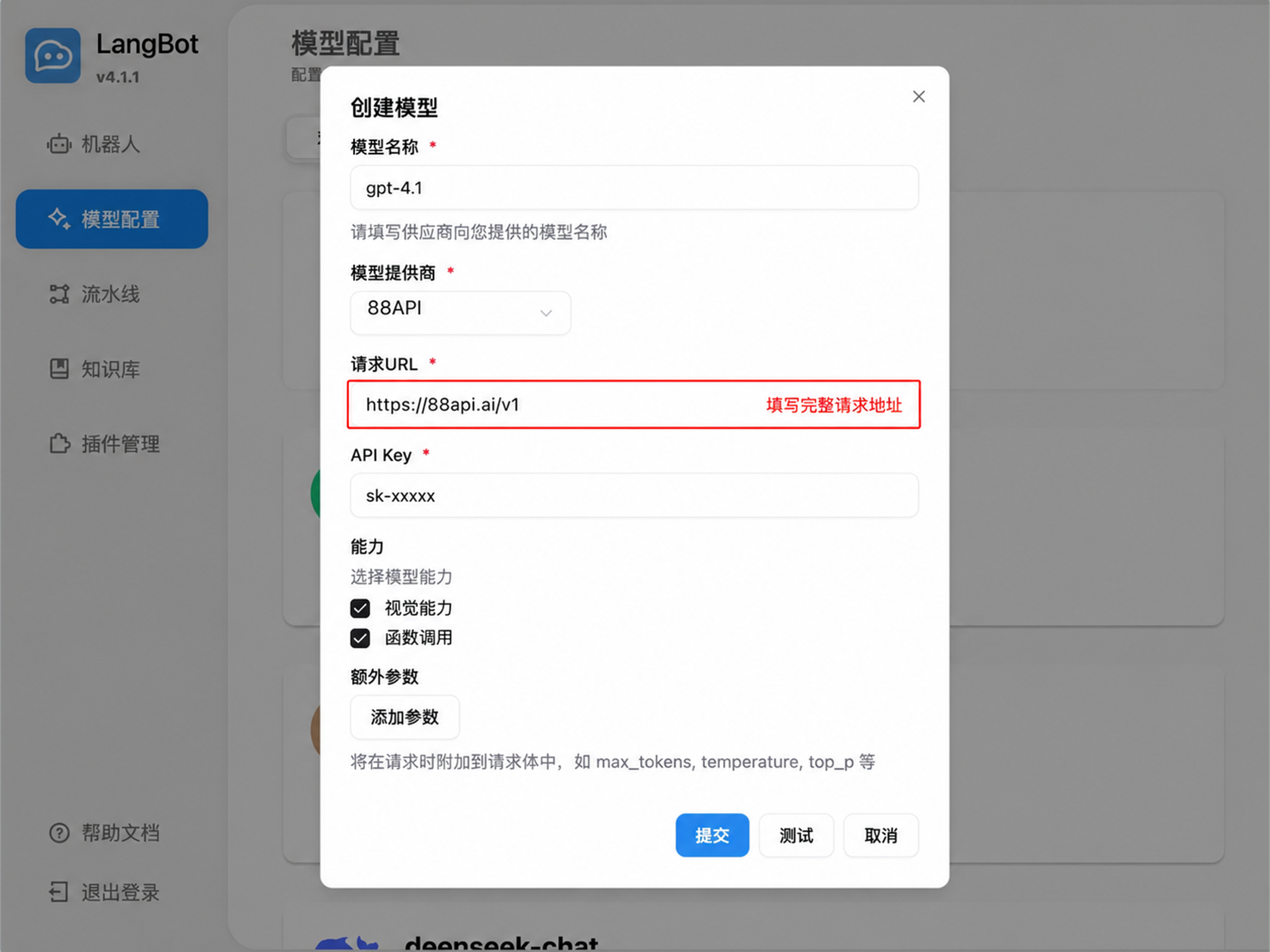Click the pipeline icon beside 流水线

click(59, 294)
